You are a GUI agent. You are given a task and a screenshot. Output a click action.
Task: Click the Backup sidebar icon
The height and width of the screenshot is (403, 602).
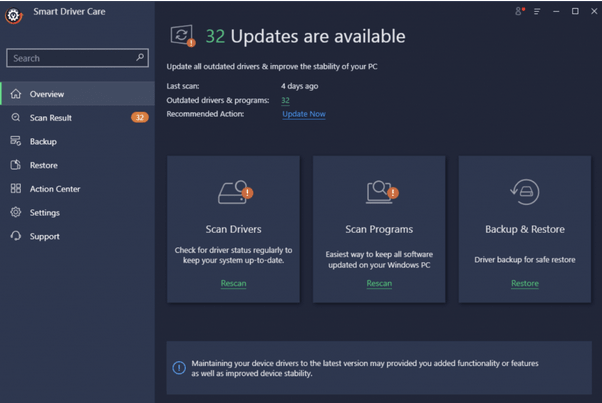[16, 141]
